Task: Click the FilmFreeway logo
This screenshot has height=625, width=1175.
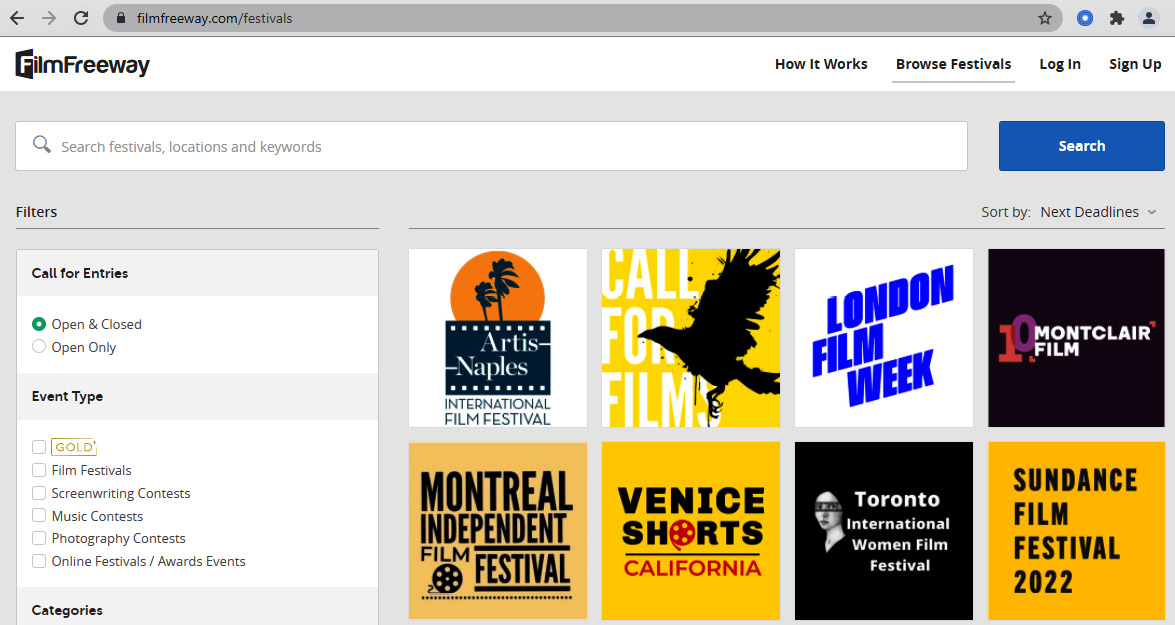Action: tap(82, 64)
